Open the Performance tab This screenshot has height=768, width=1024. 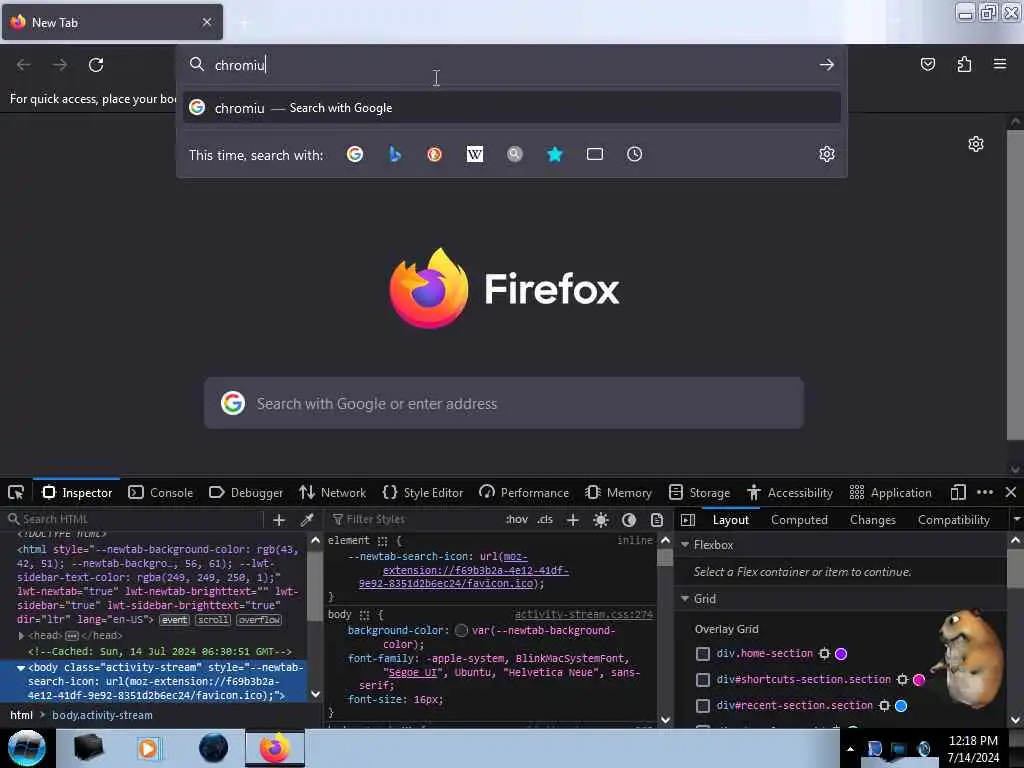[x=524, y=492]
